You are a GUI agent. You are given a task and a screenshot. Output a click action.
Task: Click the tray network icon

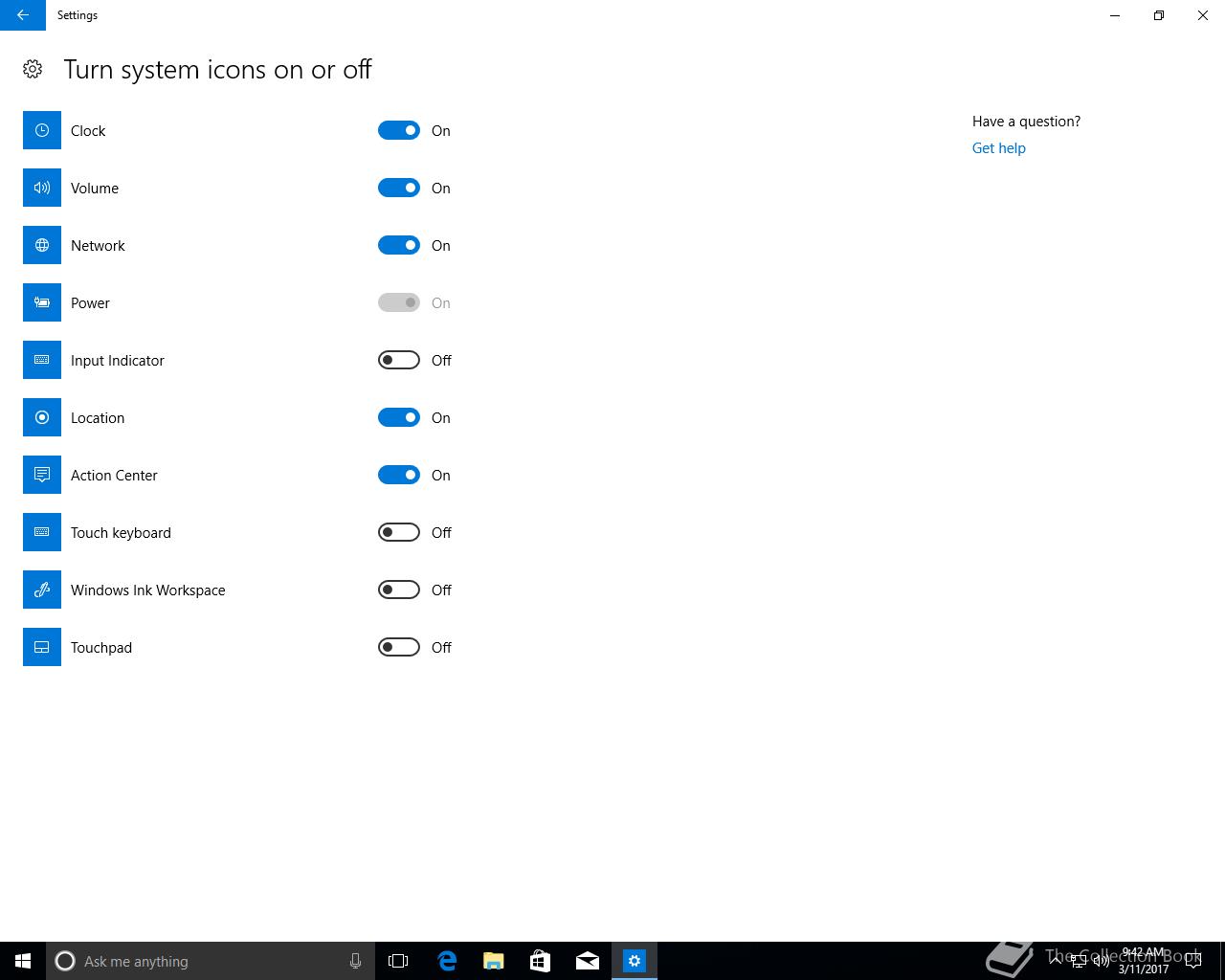[x=1079, y=961]
